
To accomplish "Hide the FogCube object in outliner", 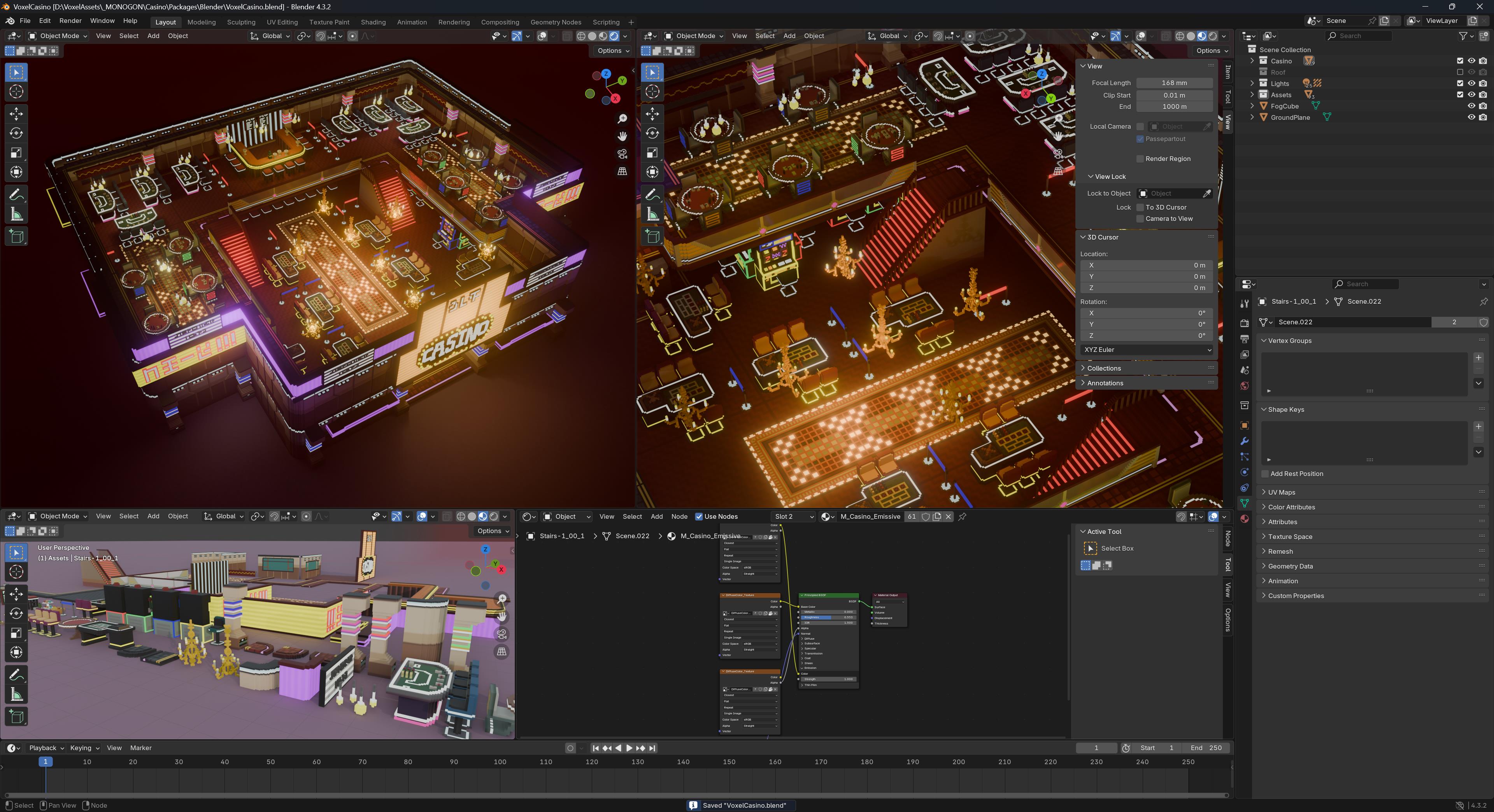I will (1471, 106).
